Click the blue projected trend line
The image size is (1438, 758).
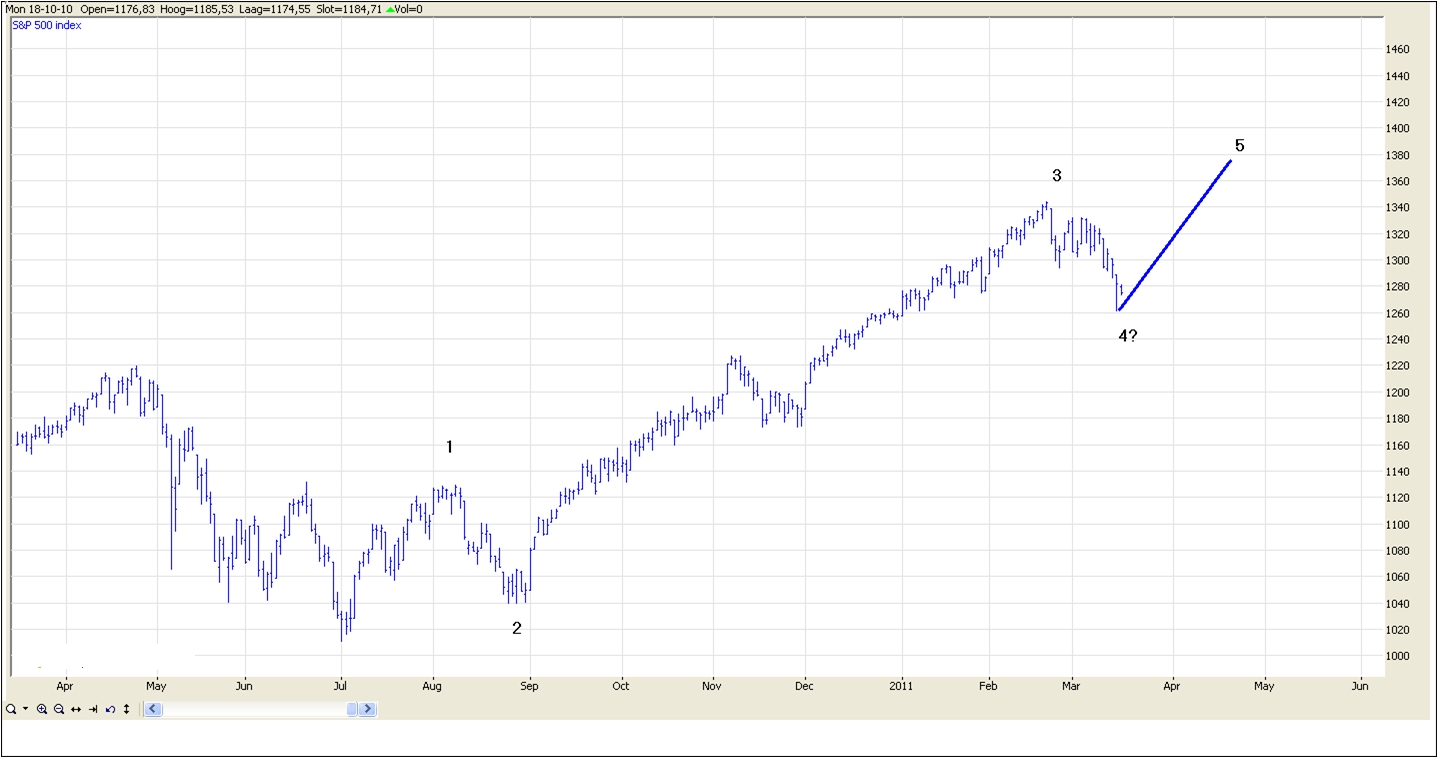point(1175,236)
